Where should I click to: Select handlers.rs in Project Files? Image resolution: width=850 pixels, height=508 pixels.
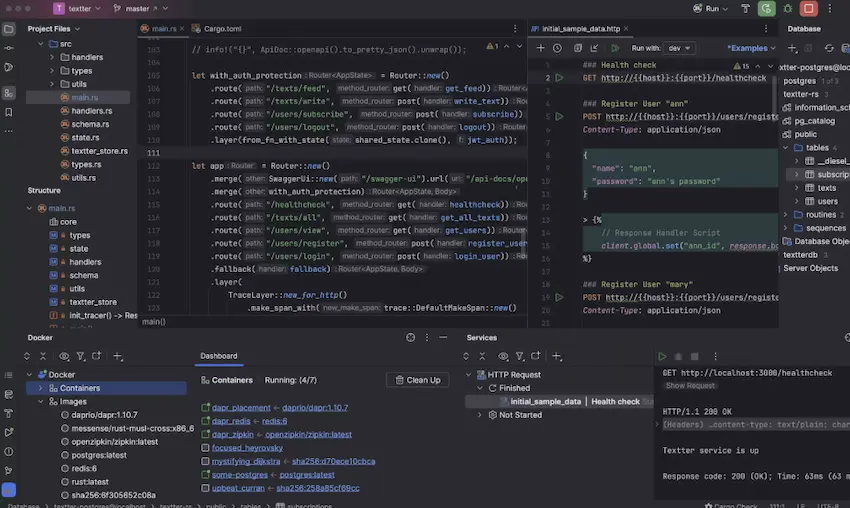coord(92,111)
